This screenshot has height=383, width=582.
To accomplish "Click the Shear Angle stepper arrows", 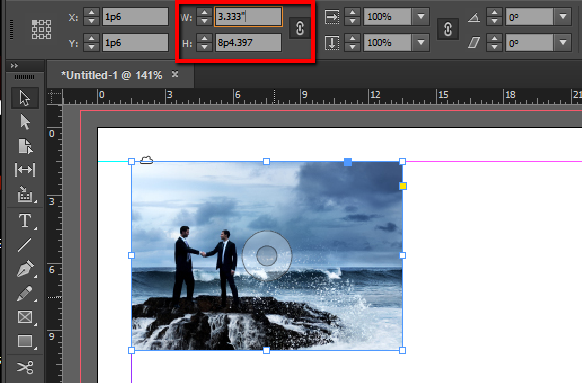I will (494, 43).
